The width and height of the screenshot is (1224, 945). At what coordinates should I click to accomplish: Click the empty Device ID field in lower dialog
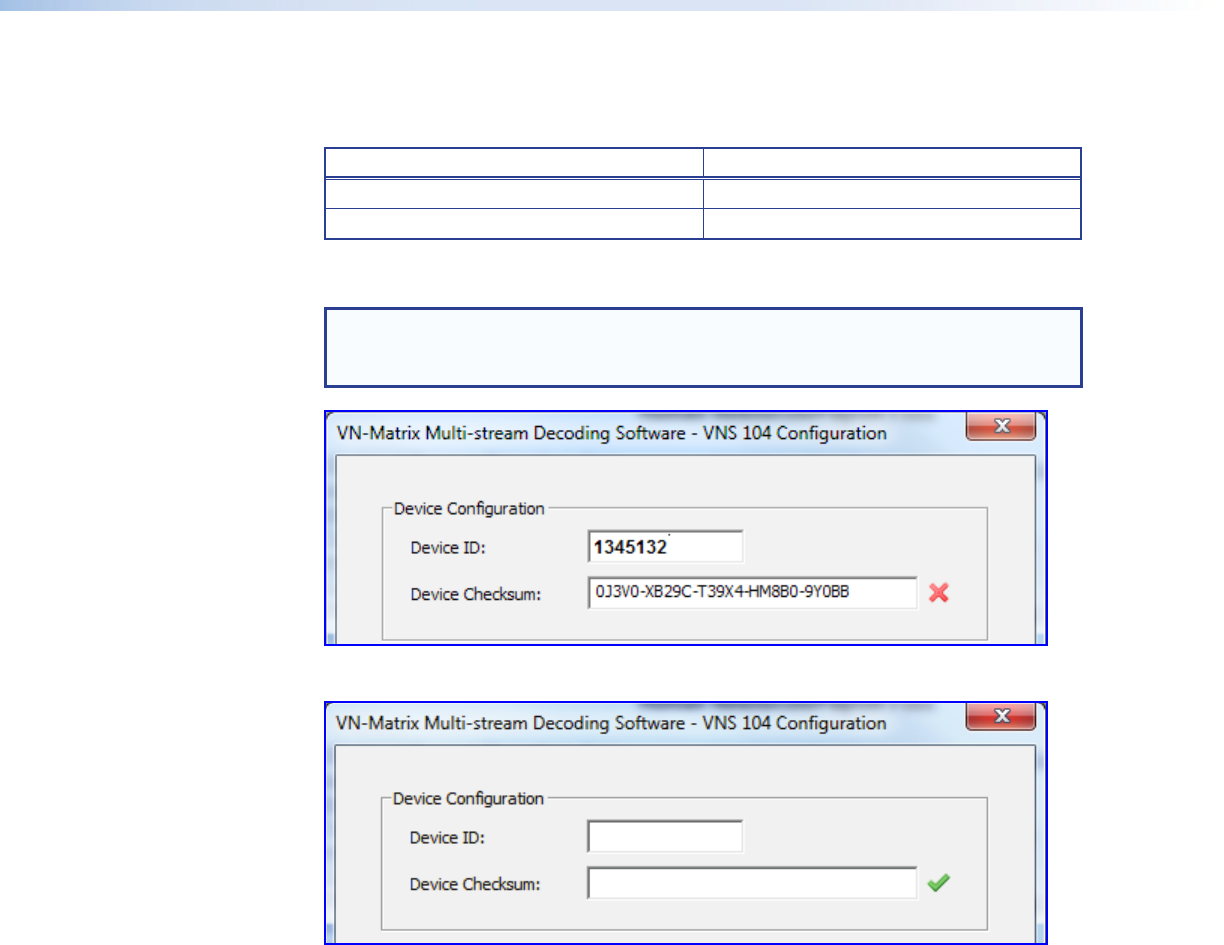pos(665,837)
